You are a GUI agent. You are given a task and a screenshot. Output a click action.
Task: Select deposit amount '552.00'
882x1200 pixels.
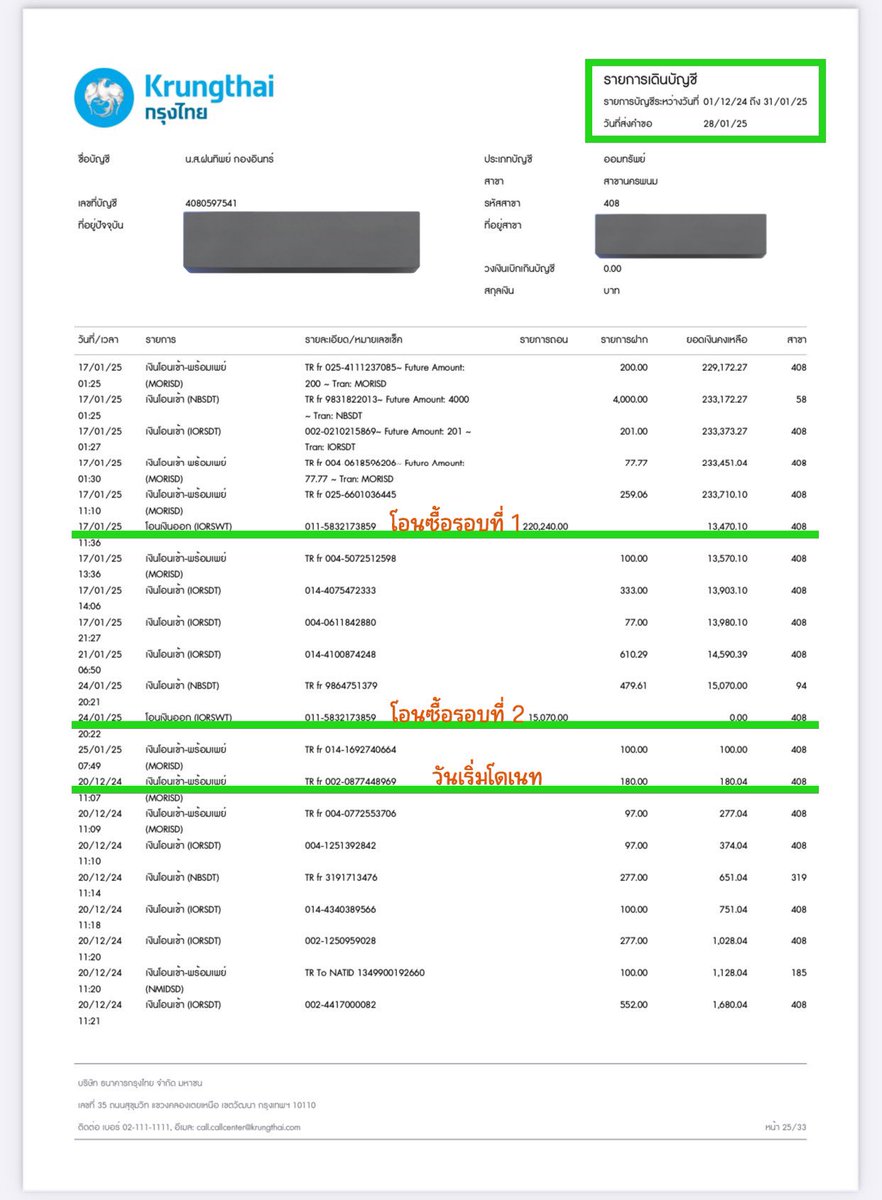[x=634, y=1004]
